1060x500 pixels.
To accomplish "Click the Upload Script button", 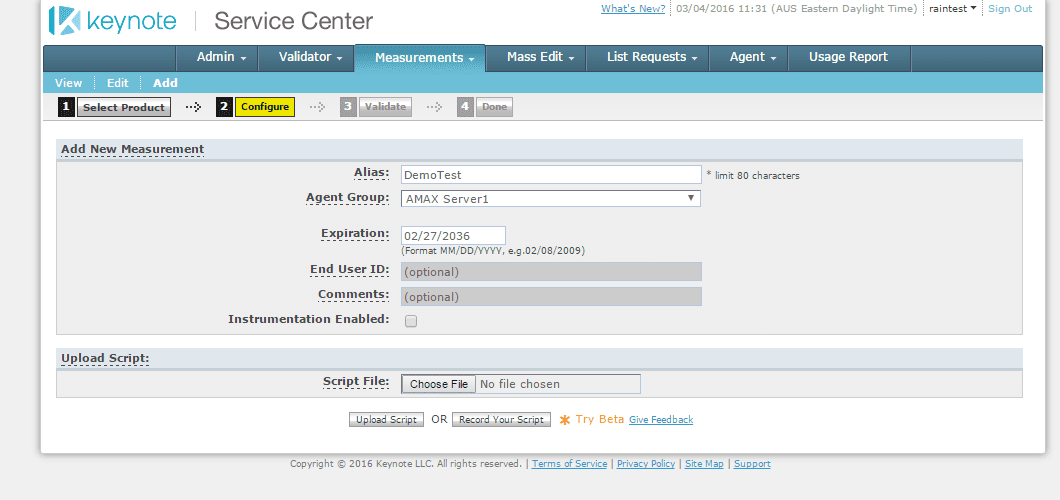I will point(387,420).
